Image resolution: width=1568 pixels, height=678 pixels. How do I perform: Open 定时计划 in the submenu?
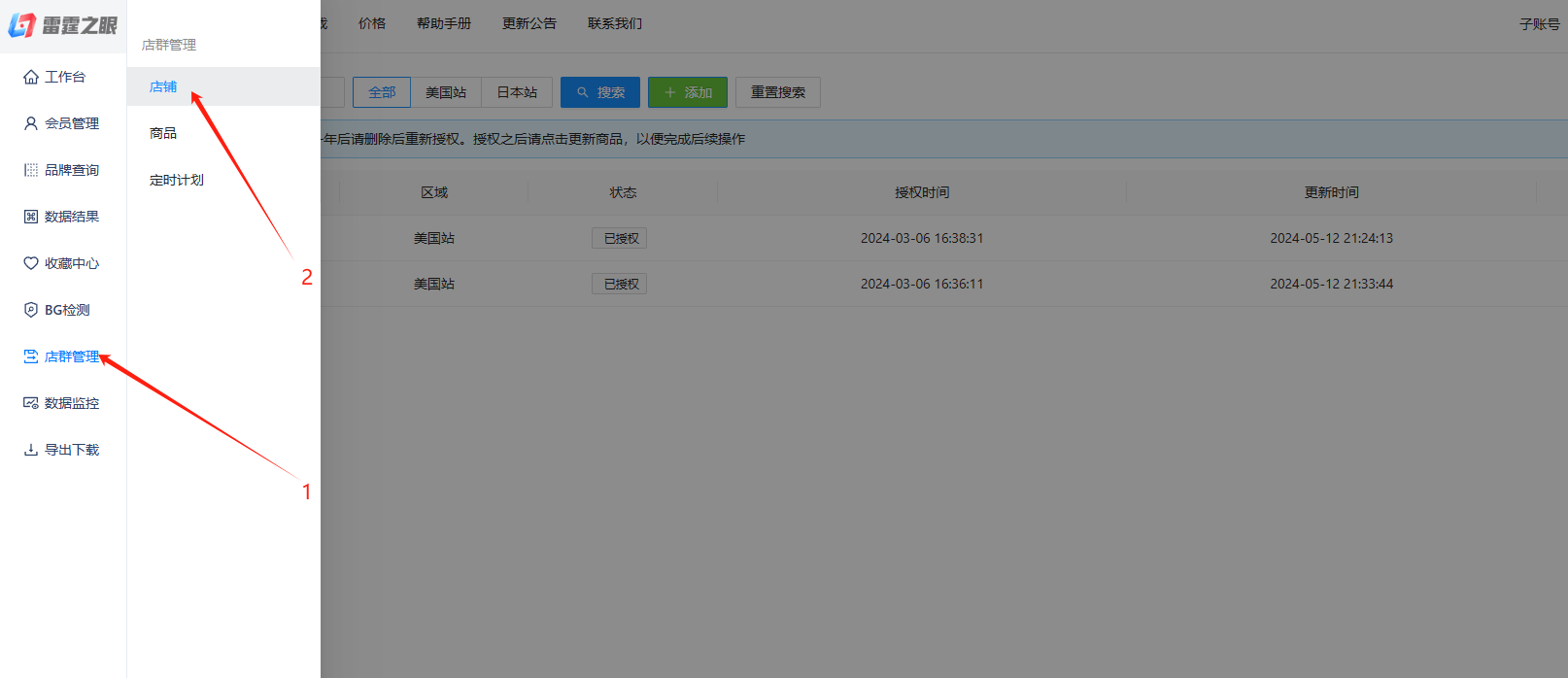pos(177,180)
